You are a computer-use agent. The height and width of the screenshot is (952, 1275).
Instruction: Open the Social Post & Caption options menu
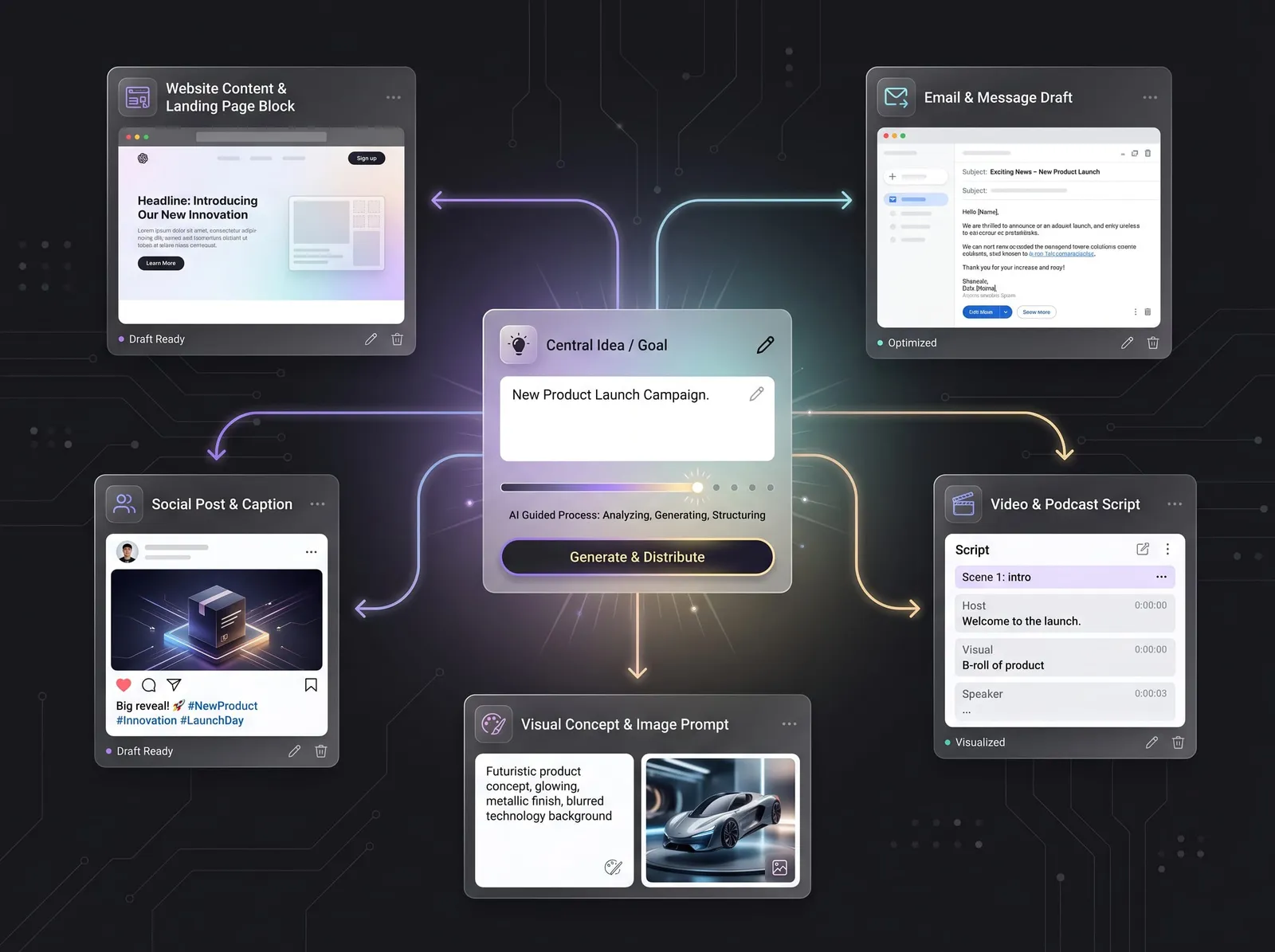317,504
